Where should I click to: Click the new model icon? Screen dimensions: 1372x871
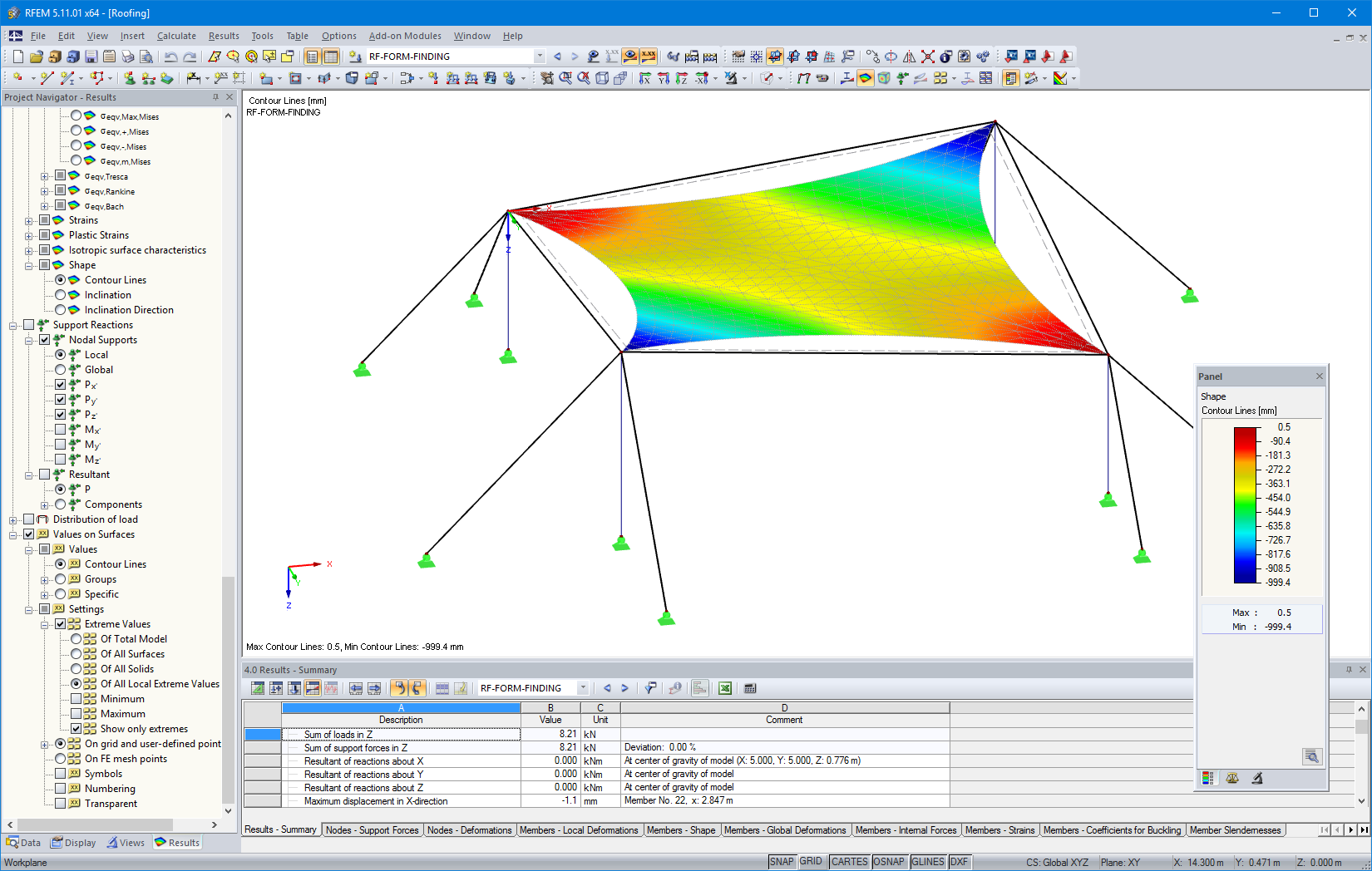coord(17,57)
